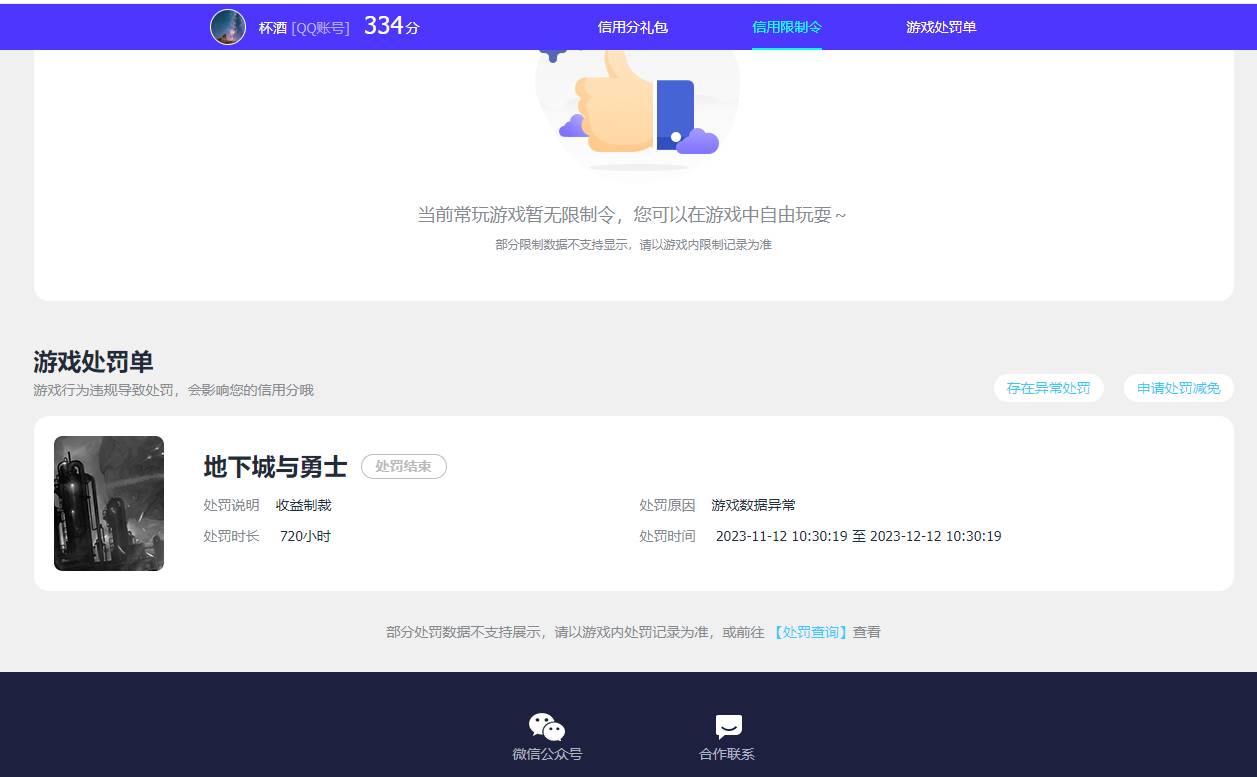Click the 存在异常处罚 button
The width and height of the screenshot is (1257, 777).
[x=1048, y=388]
